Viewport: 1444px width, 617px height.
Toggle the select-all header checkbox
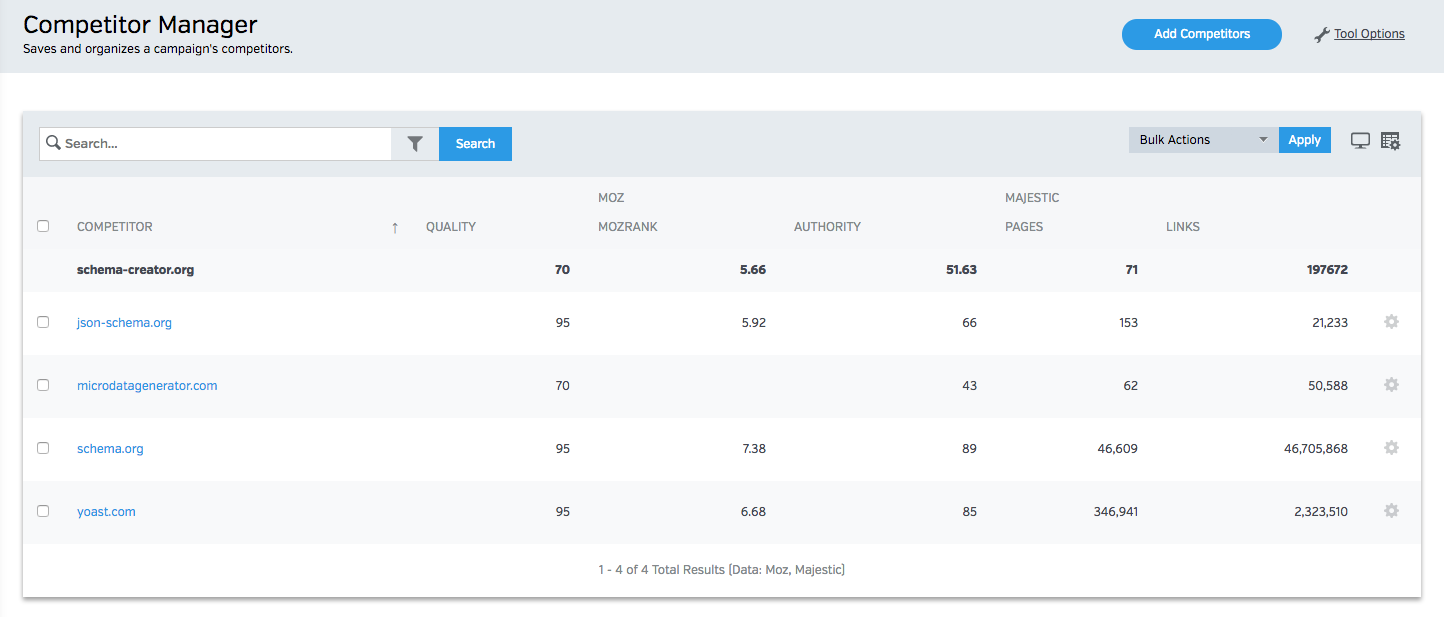pyautogui.click(x=43, y=226)
